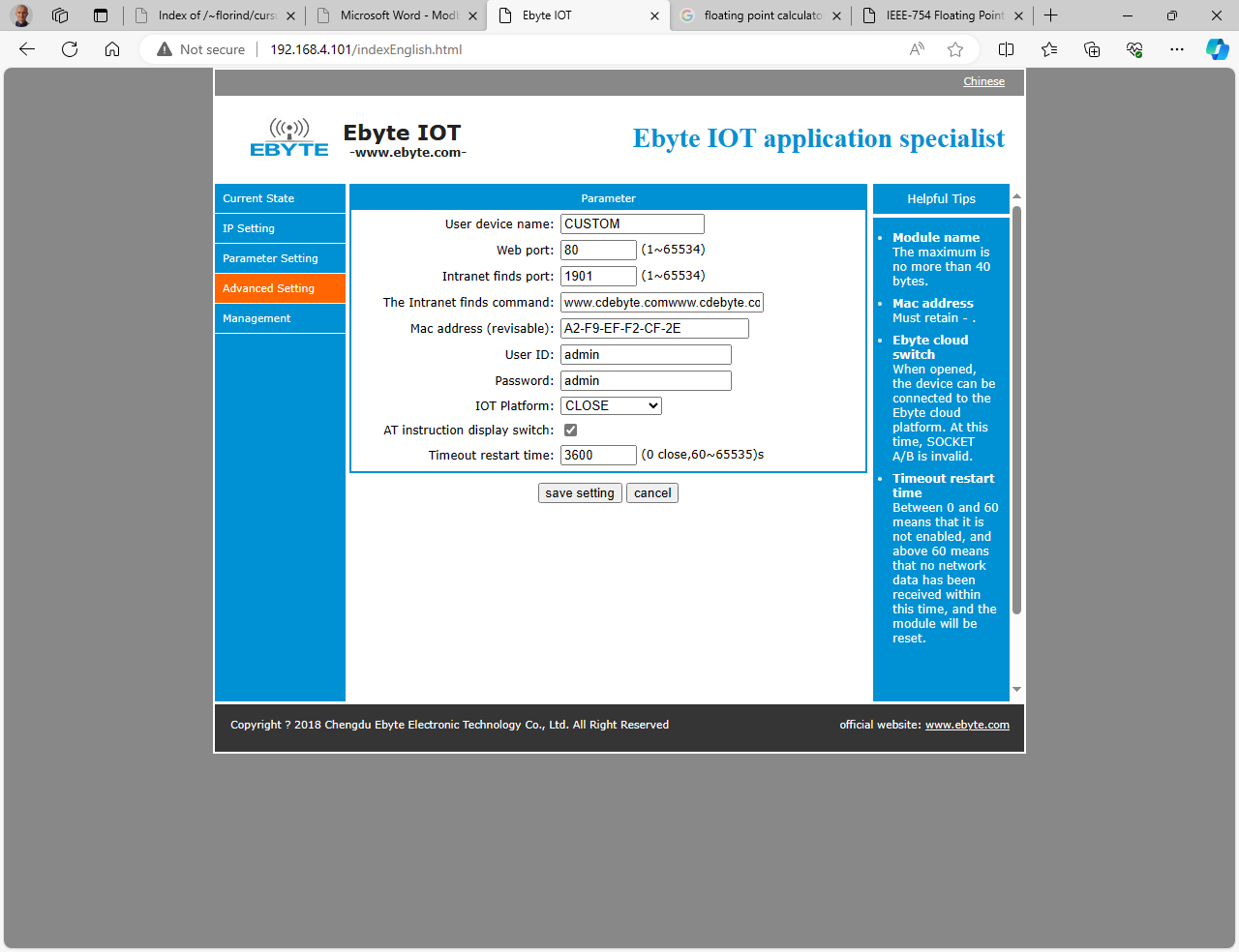The width and height of the screenshot is (1239, 952).
Task: Open the Favorites list icon
Action: click(x=1049, y=49)
